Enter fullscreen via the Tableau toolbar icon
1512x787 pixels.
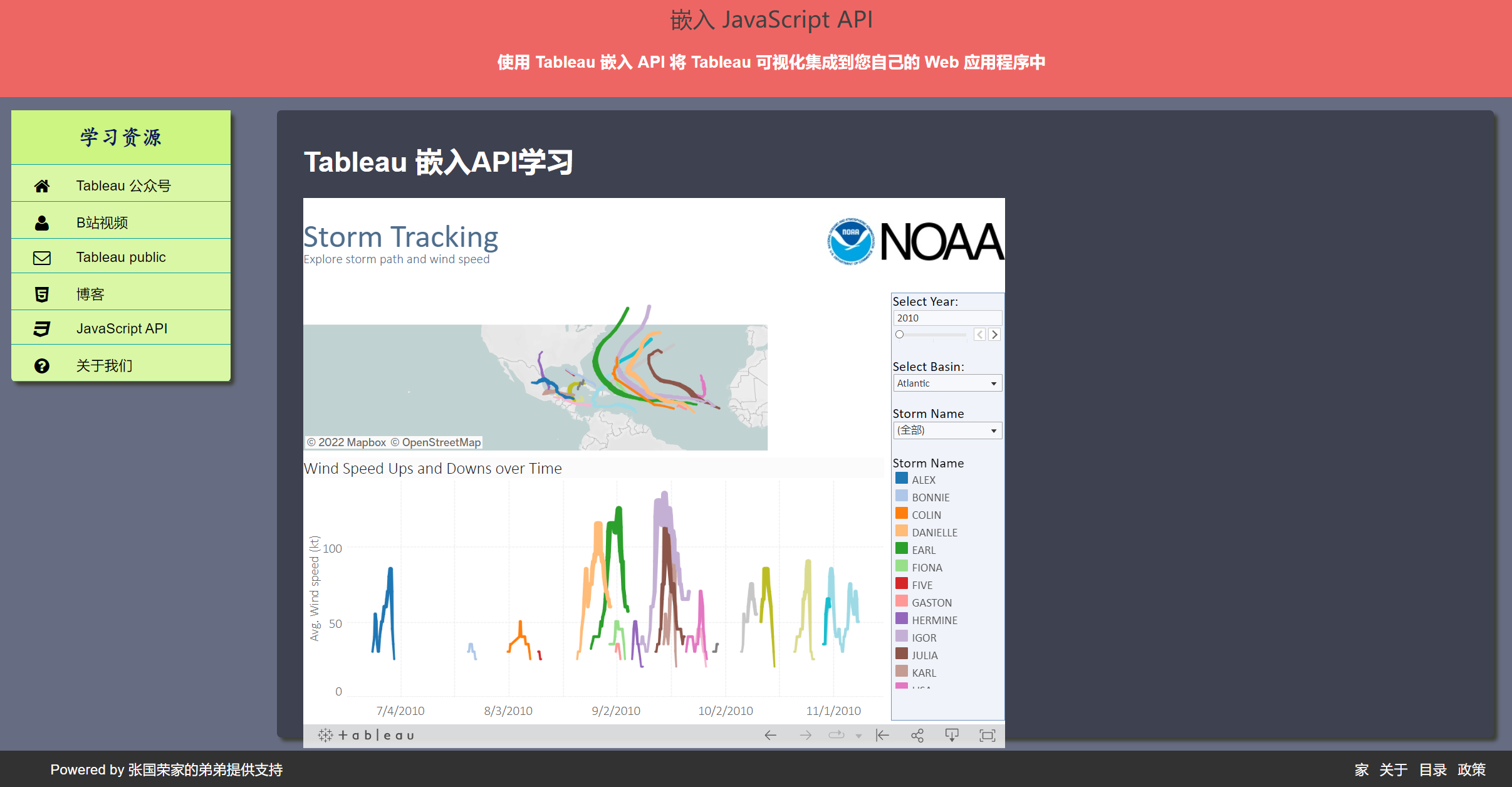pos(988,734)
